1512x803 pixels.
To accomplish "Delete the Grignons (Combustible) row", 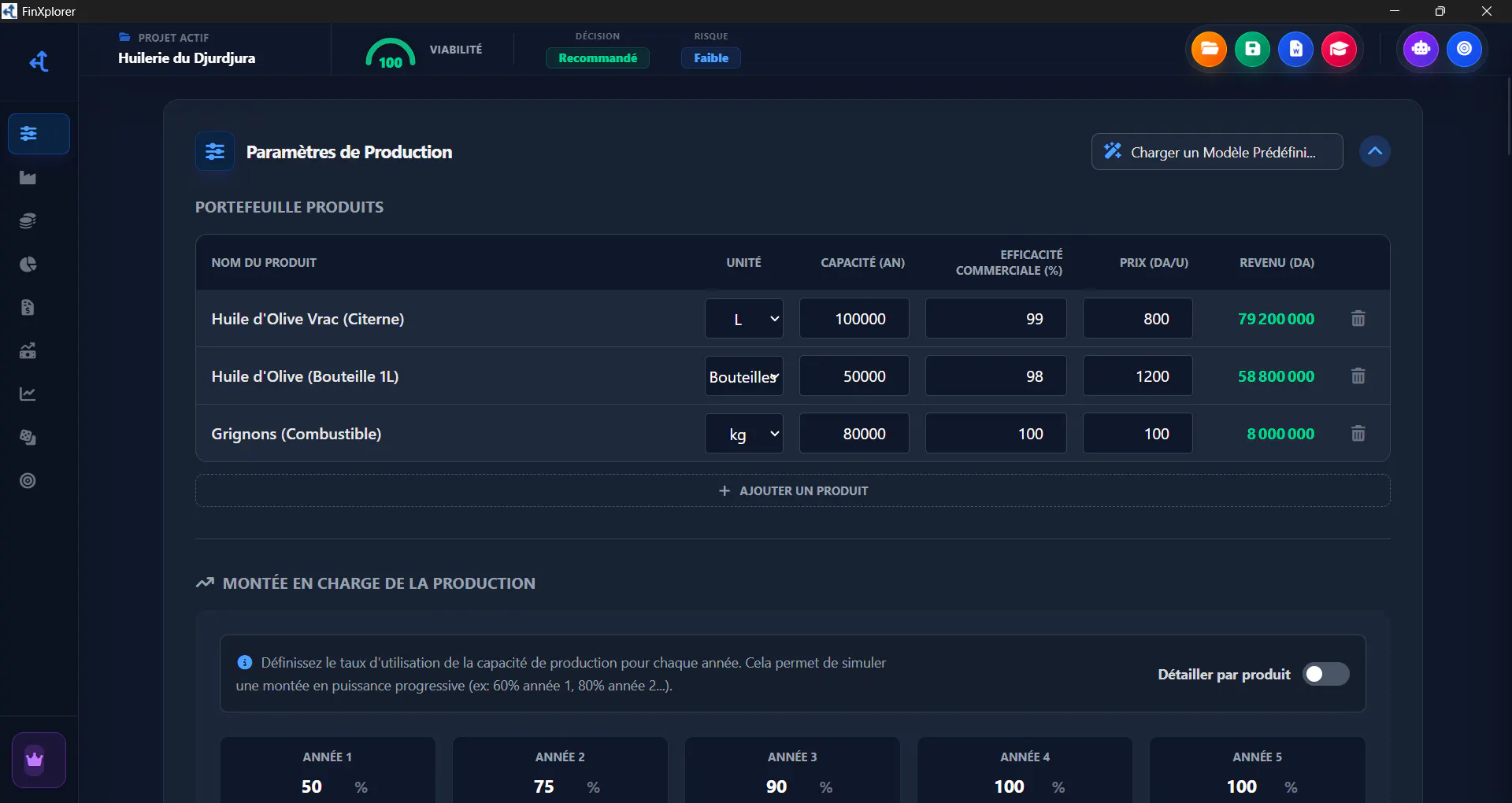I will pos(1358,434).
